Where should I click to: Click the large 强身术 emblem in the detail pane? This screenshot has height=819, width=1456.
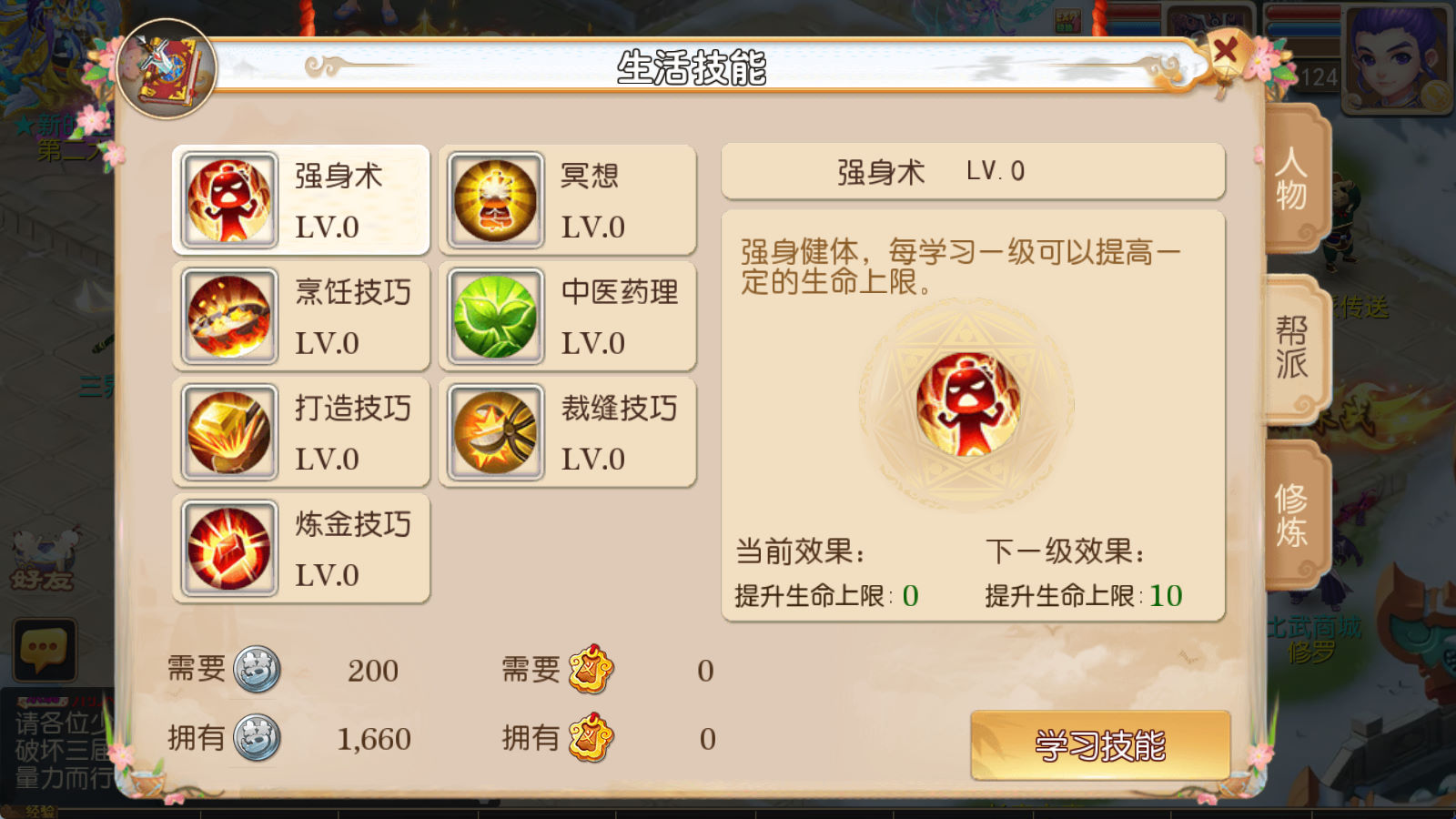(x=967, y=404)
